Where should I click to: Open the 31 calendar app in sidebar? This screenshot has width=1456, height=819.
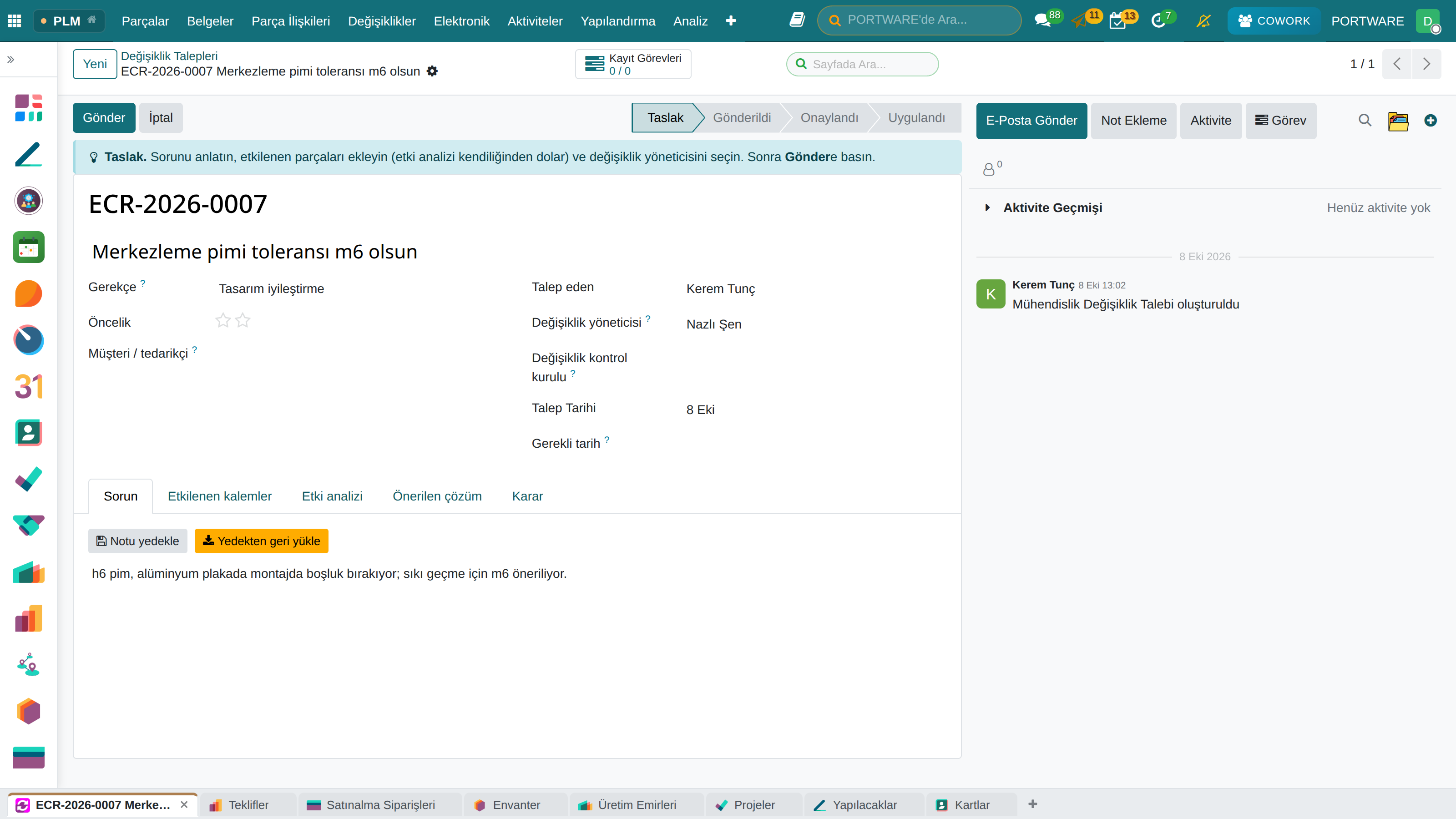[x=28, y=387]
